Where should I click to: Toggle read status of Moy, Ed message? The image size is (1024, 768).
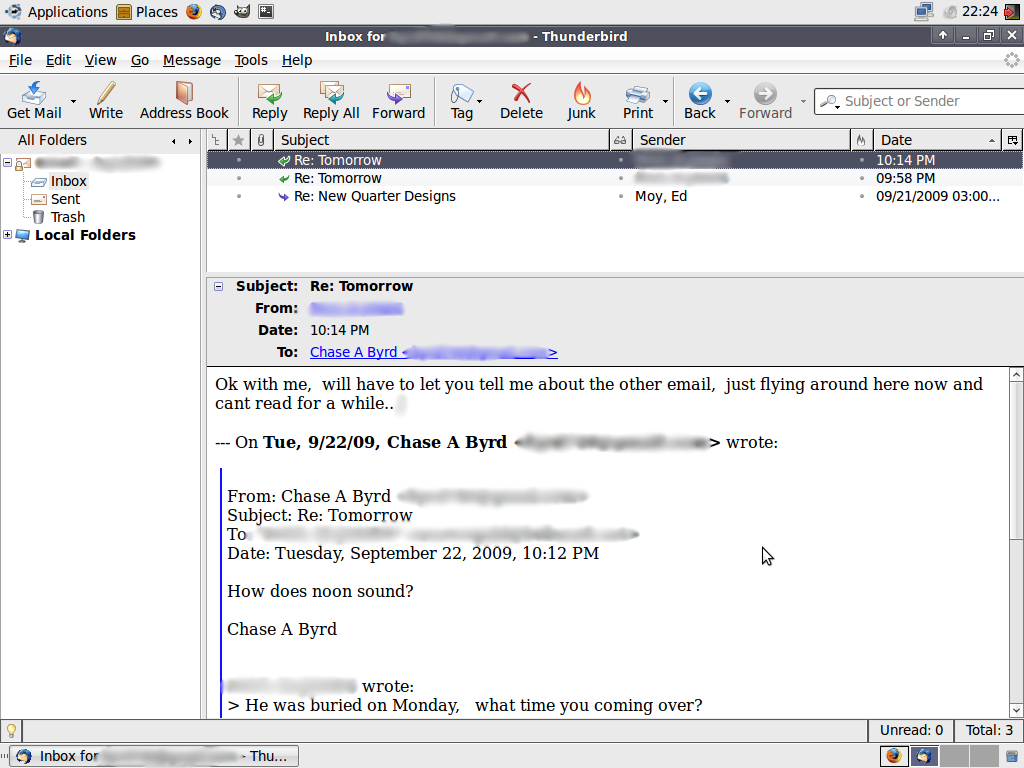tap(620, 196)
